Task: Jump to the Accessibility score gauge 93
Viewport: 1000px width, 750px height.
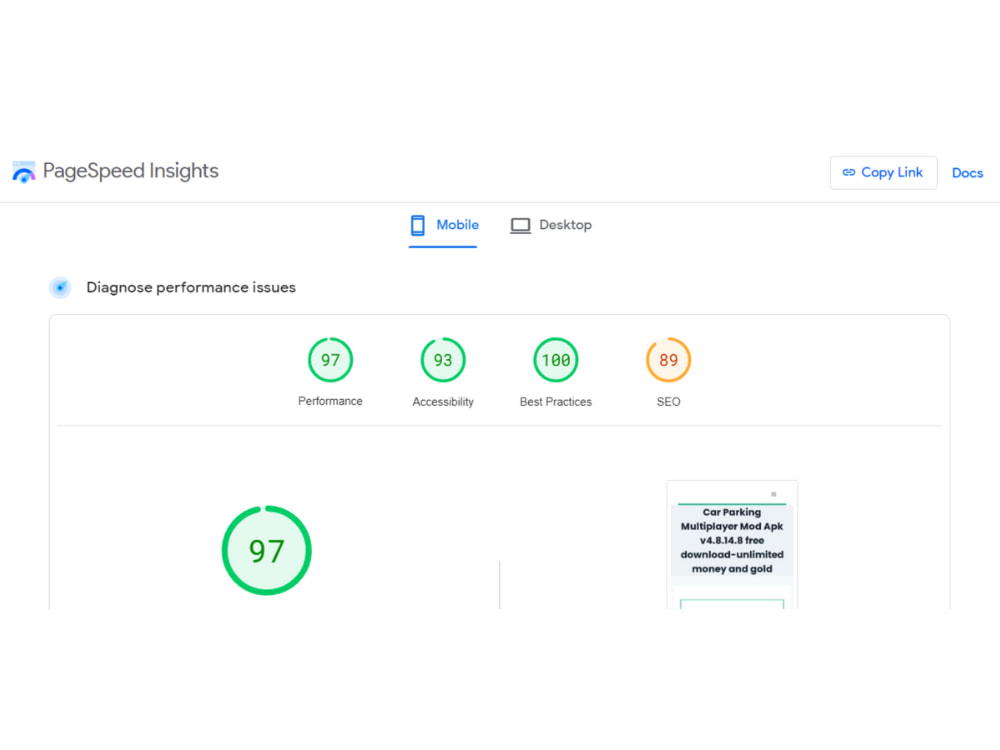Action: (x=443, y=360)
